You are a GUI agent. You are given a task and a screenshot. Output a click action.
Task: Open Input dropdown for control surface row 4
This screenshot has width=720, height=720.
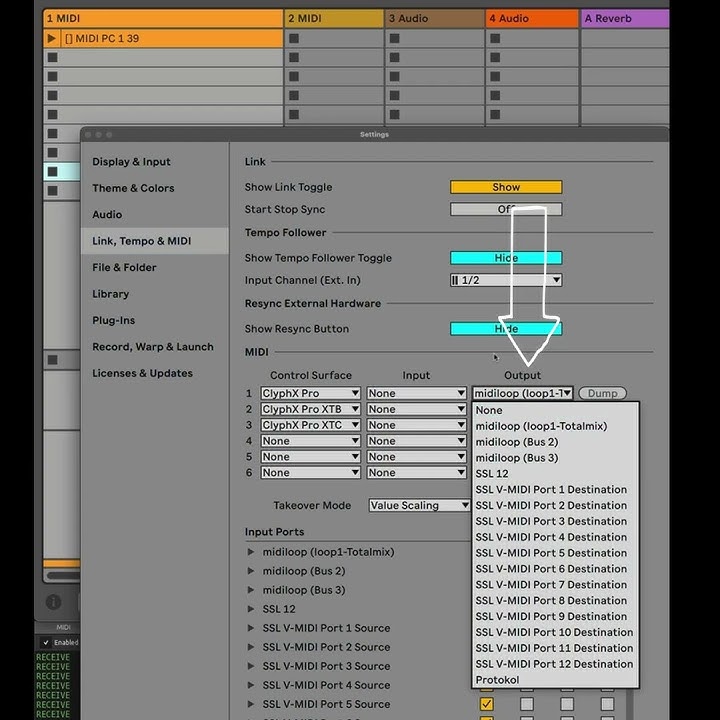[x=416, y=441]
